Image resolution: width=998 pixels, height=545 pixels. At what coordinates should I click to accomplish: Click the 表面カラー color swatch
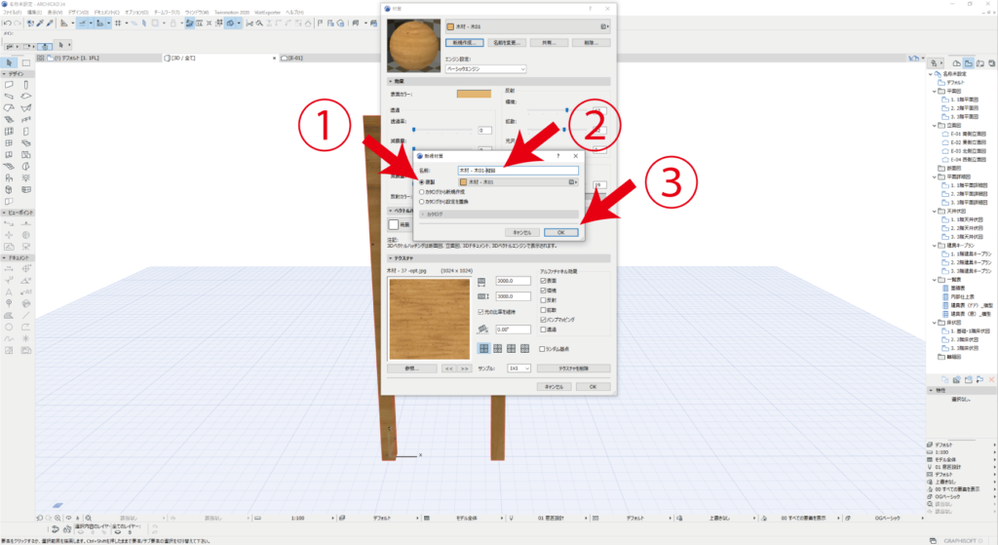tap(474, 94)
